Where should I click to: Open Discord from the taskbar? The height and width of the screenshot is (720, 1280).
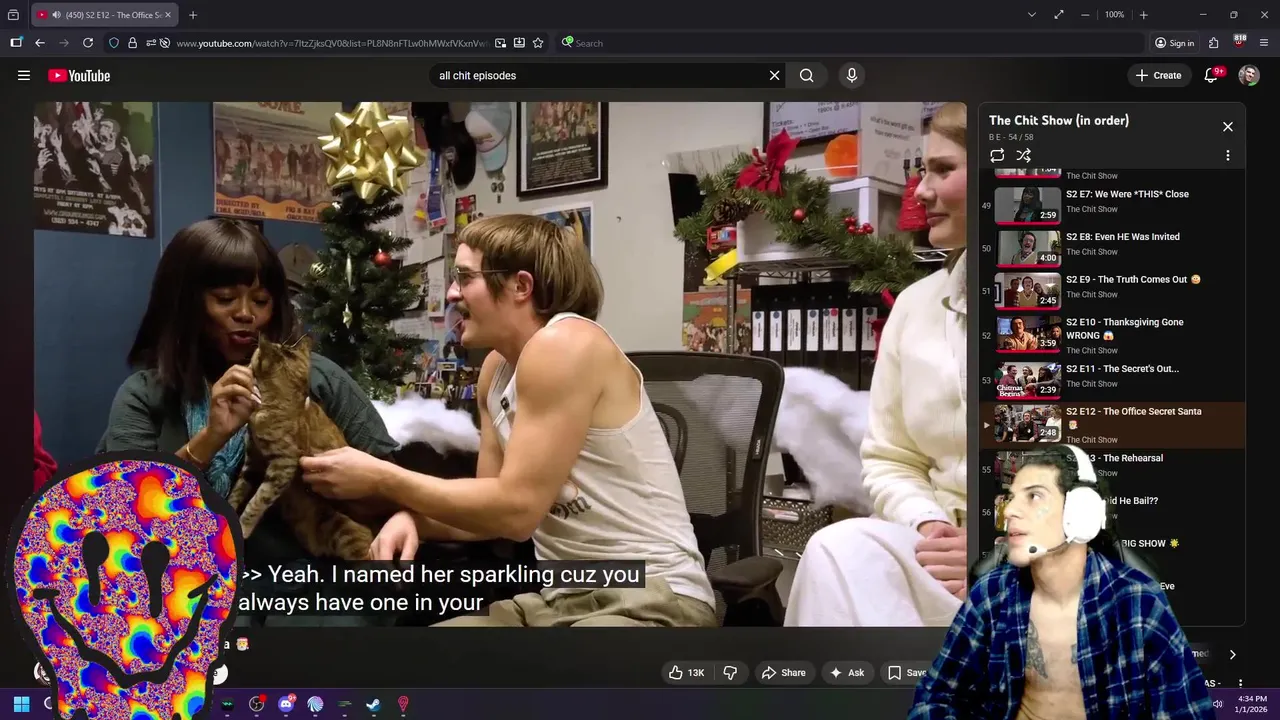(x=286, y=704)
